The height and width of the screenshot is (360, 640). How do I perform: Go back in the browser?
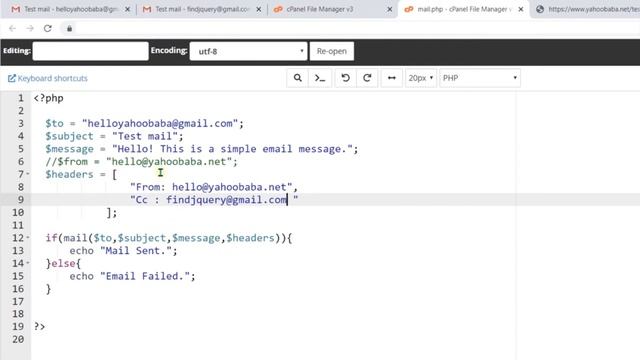pyautogui.click(x=12, y=28)
